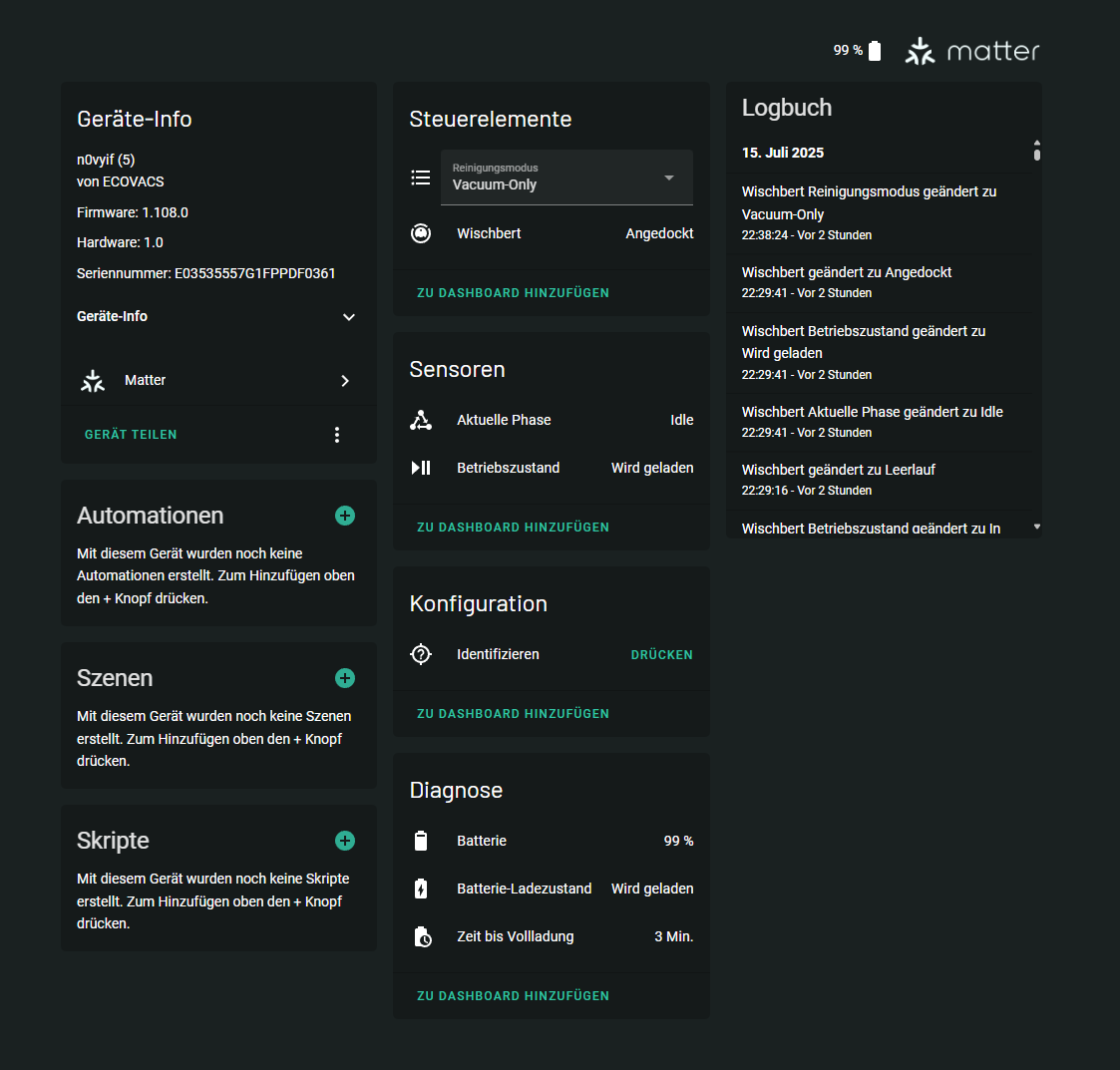
Task: Click the Logbuch scrollbar down arrow
Action: pos(1037,527)
